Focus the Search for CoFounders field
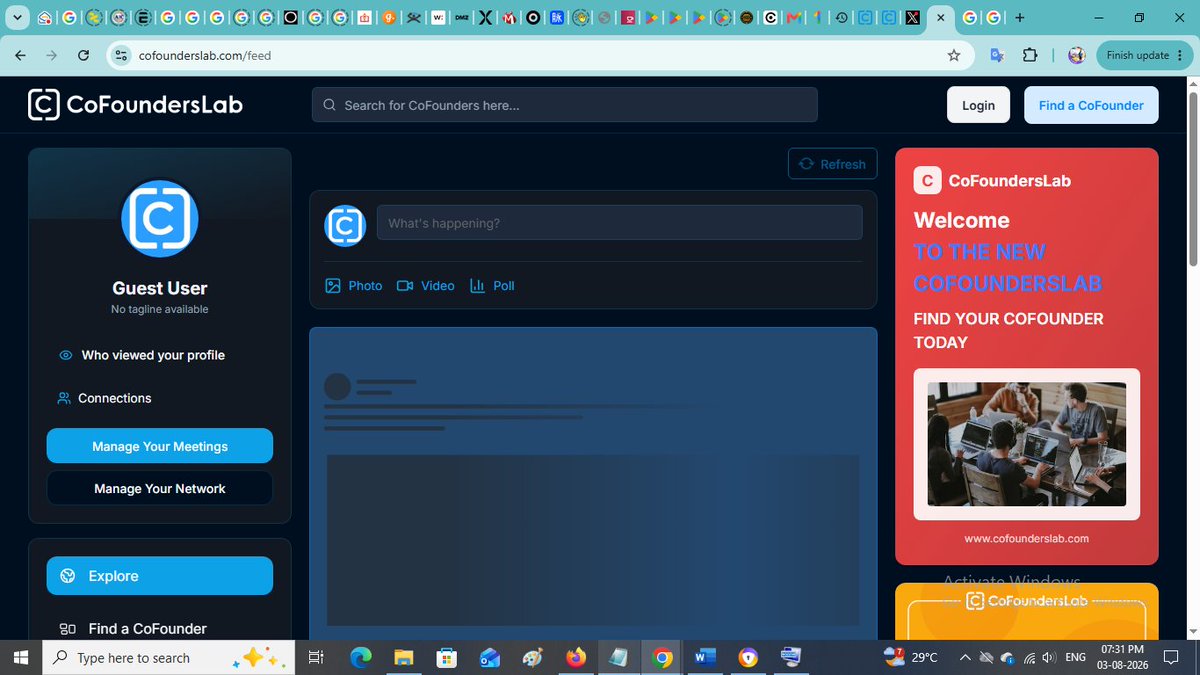The image size is (1200, 675). point(565,105)
